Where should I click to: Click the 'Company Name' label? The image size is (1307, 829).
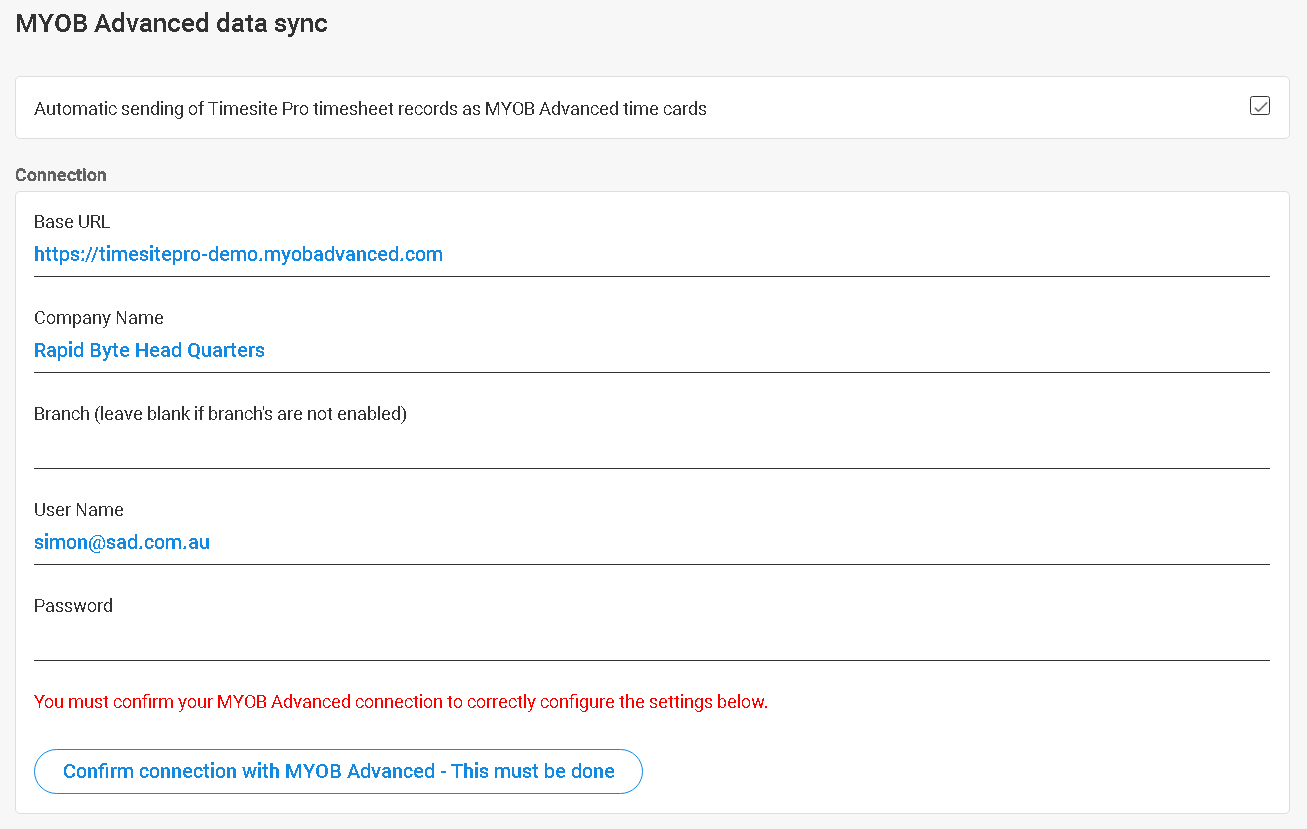click(x=99, y=318)
